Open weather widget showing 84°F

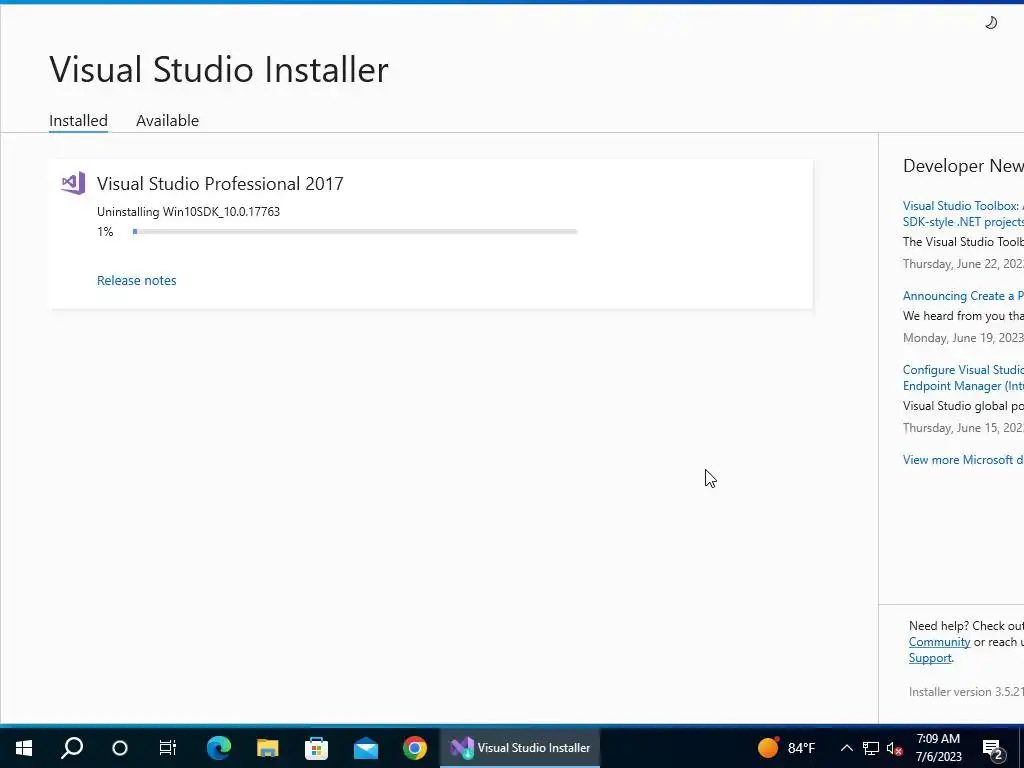(x=787, y=748)
